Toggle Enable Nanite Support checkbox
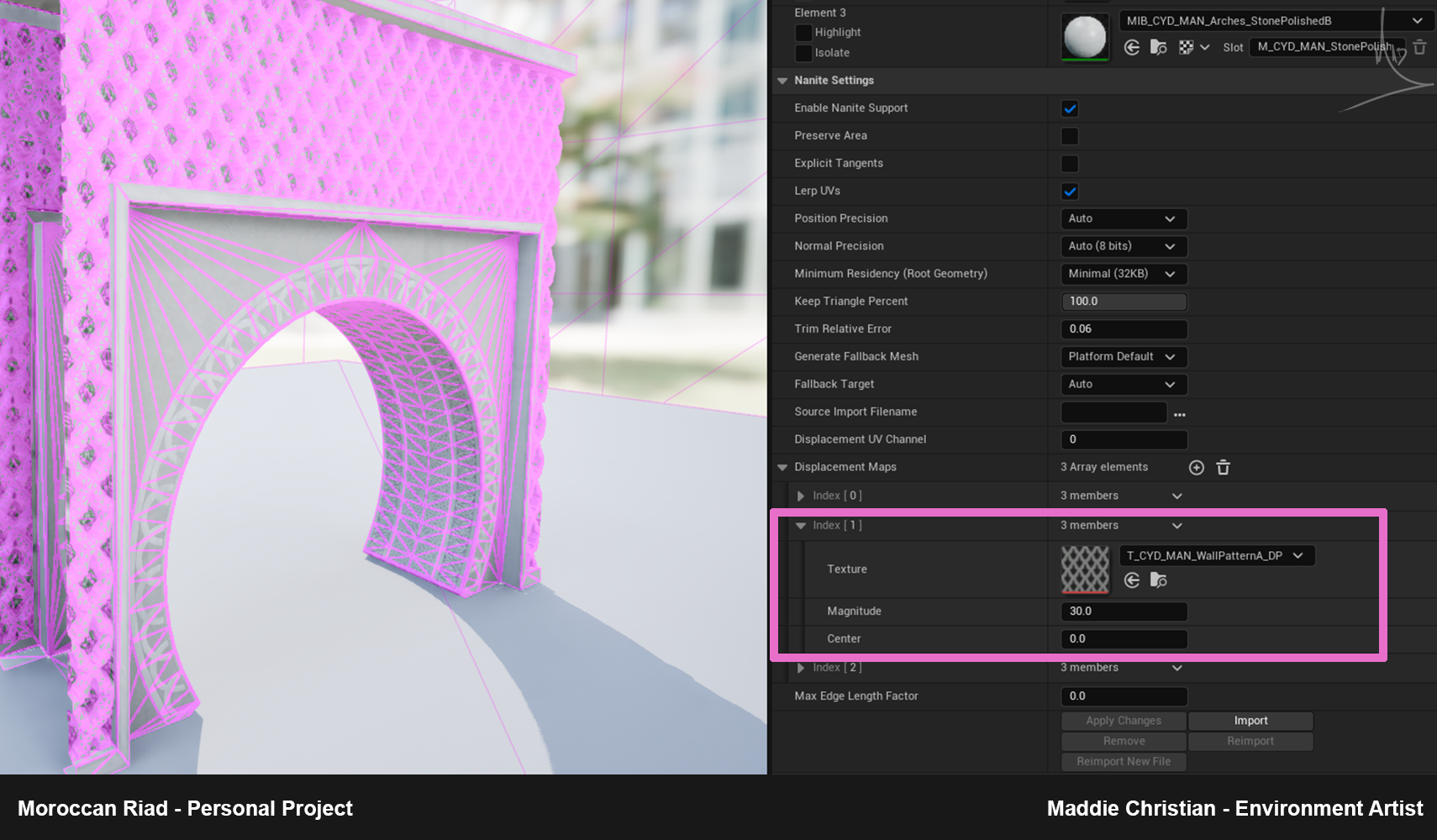1437x840 pixels. (x=1070, y=108)
